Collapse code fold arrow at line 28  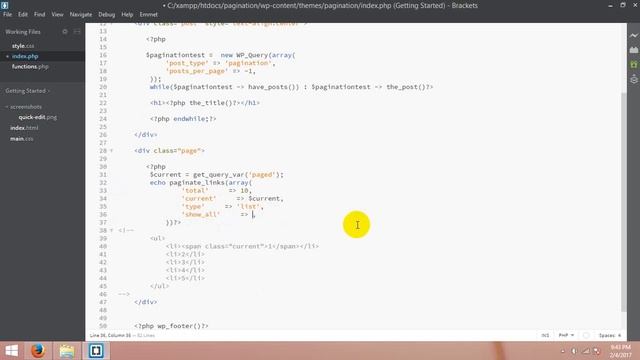click(111, 151)
